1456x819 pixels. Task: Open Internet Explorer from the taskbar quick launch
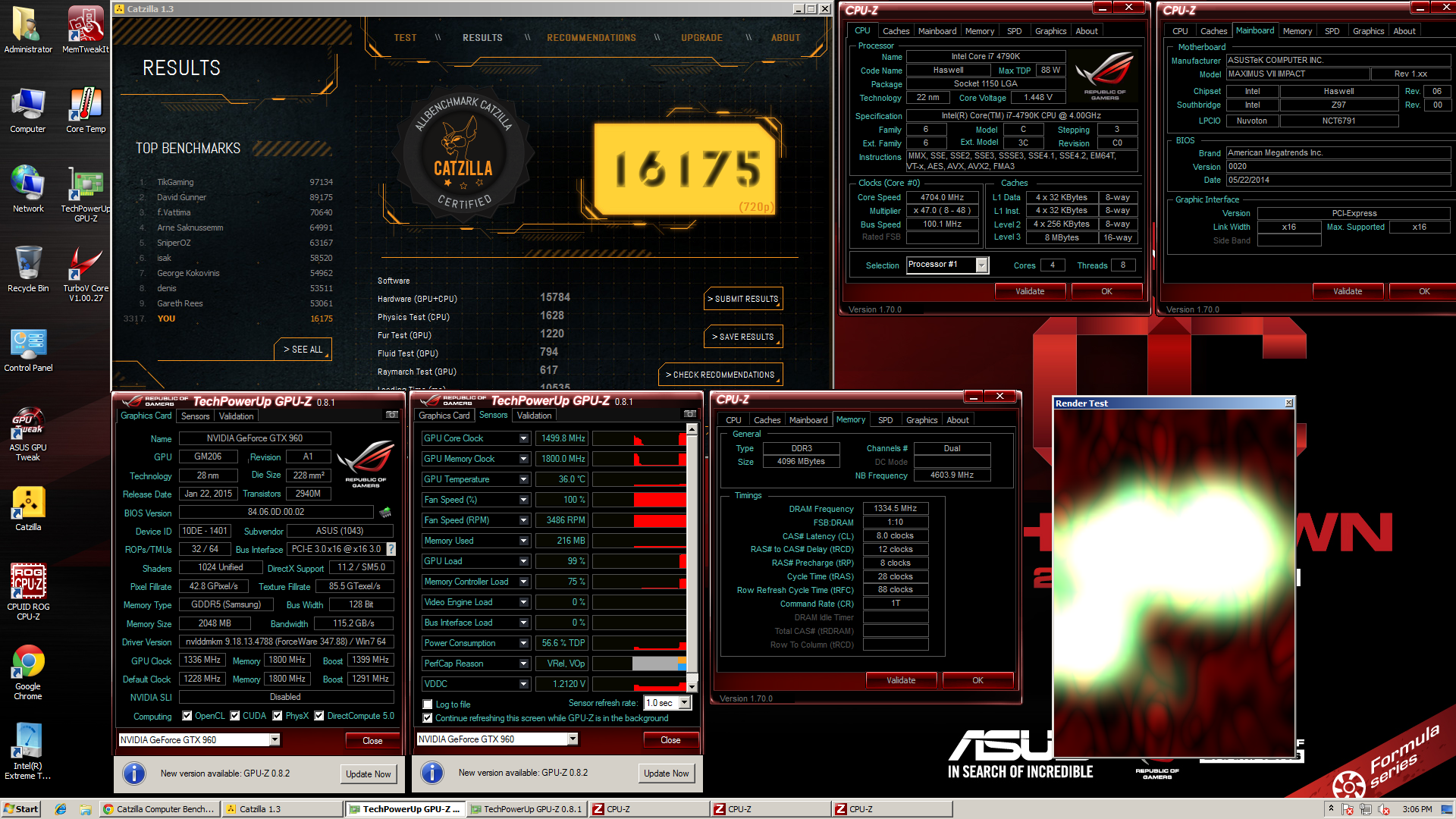[61, 809]
